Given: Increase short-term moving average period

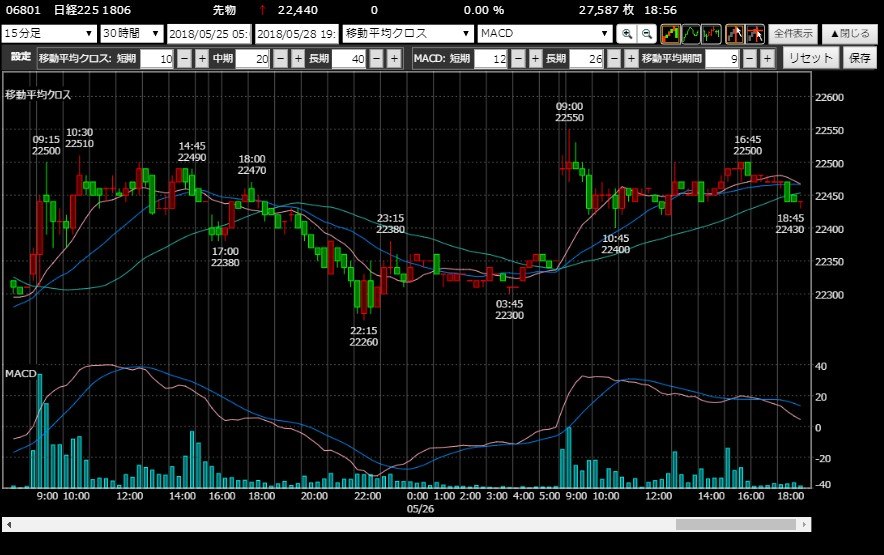Looking at the screenshot, I should click(x=202, y=59).
